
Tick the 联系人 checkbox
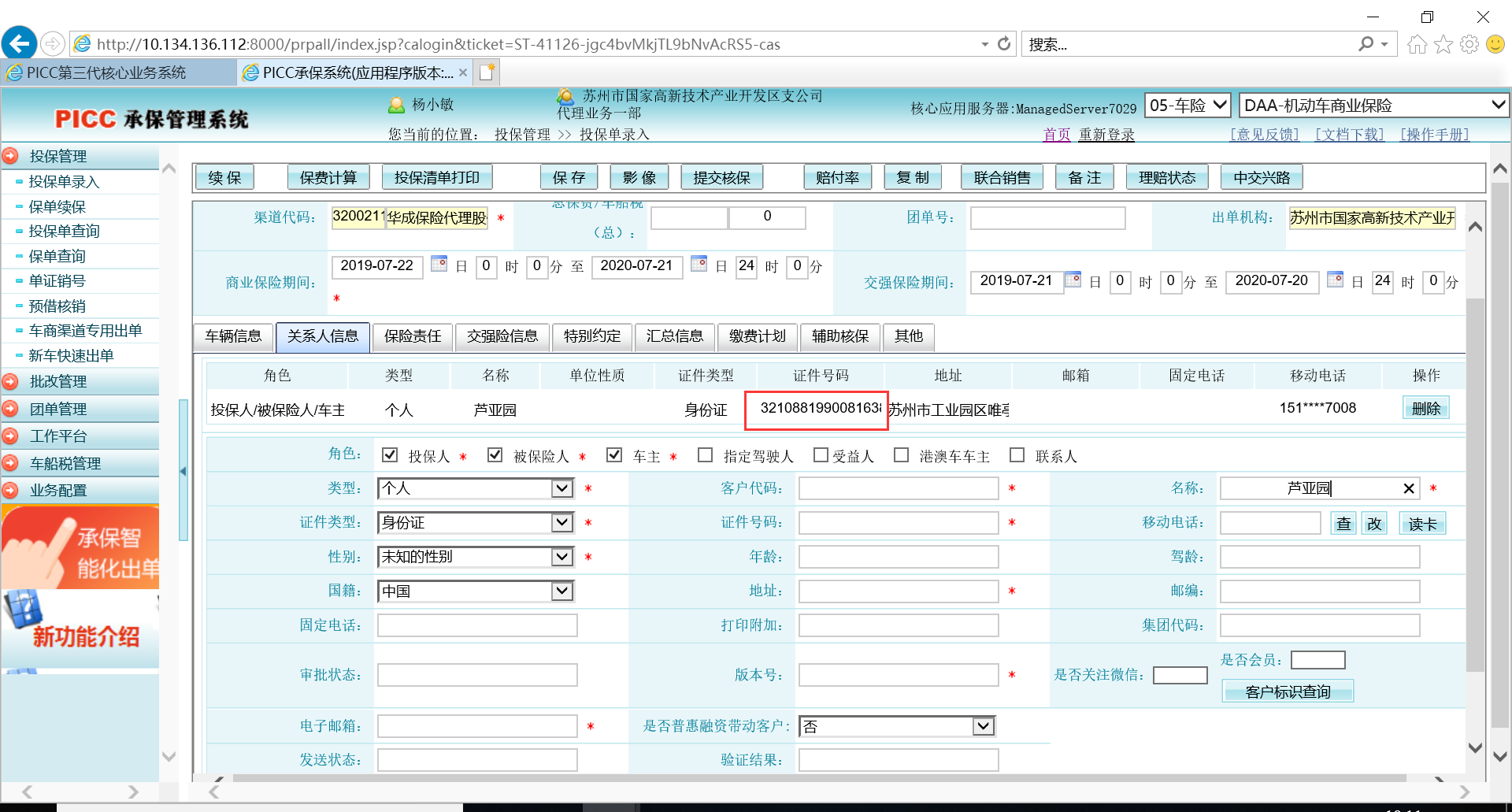pos(1017,455)
